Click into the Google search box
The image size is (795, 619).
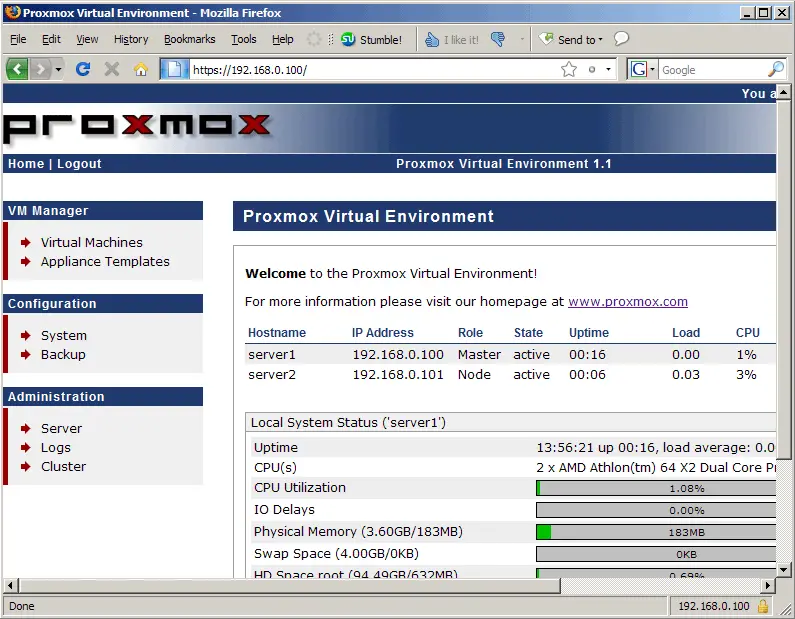coord(712,69)
